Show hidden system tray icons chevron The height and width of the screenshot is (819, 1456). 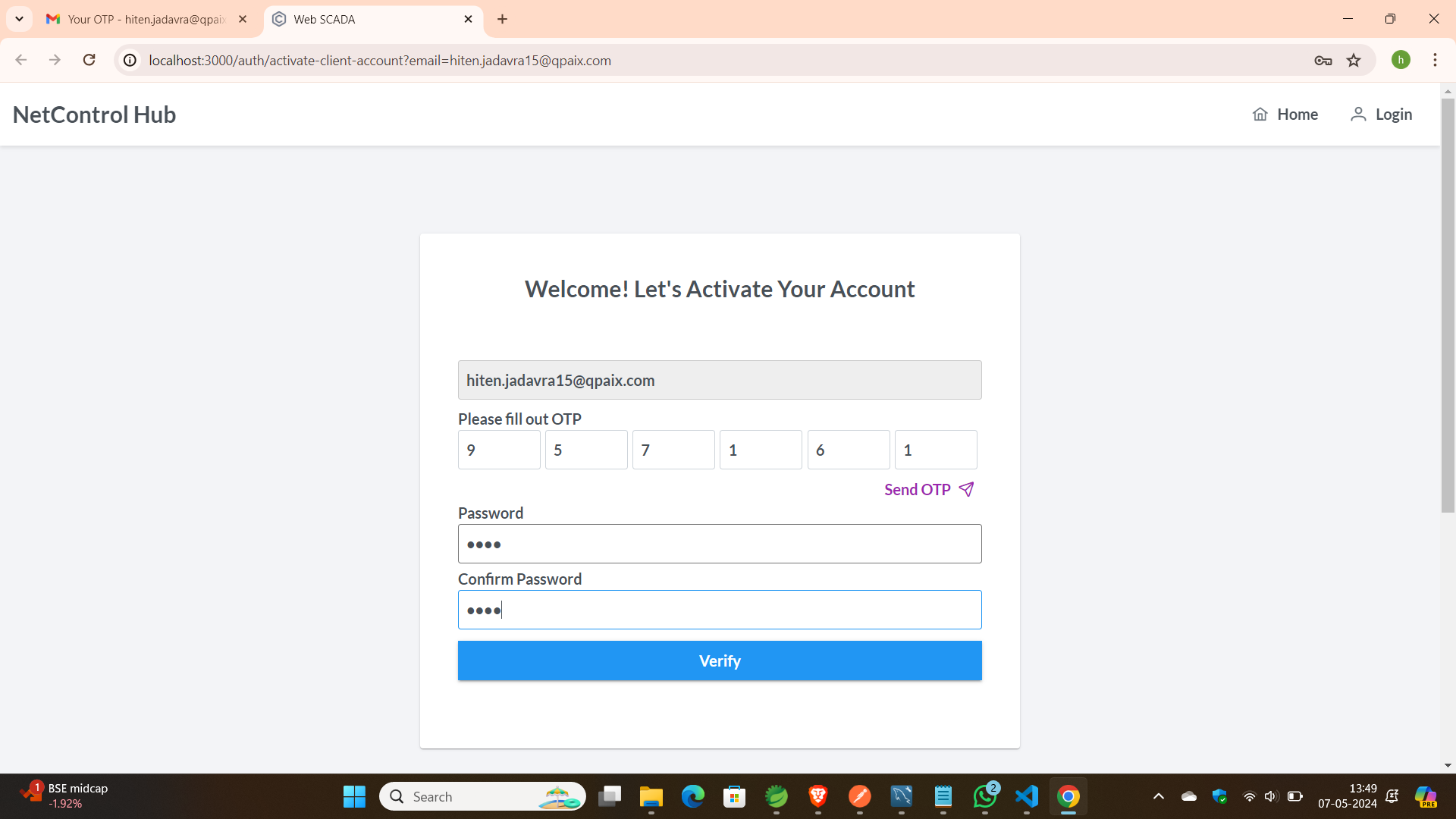pos(1158,796)
